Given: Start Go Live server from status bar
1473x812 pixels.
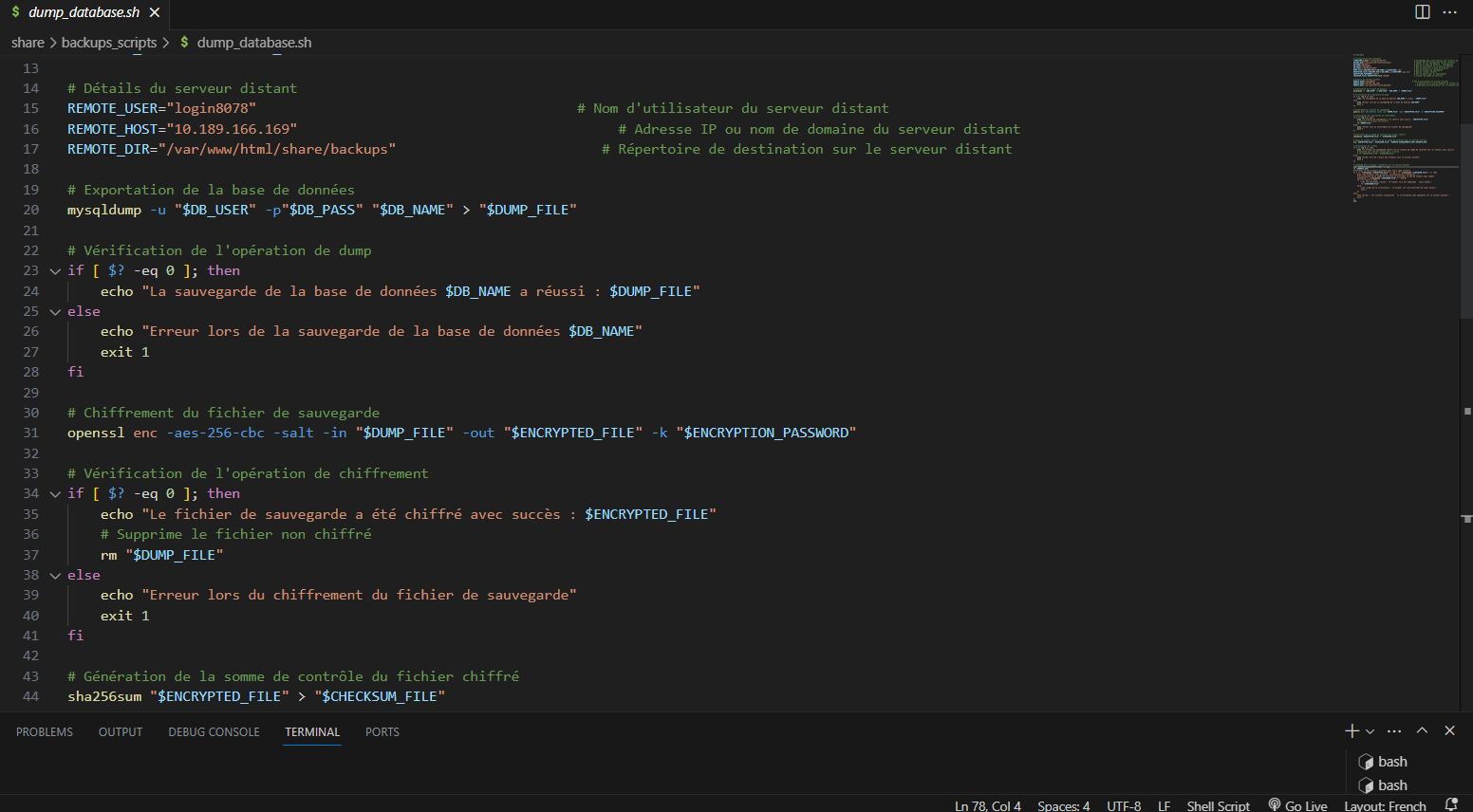Looking at the screenshot, I should pyautogui.click(x=1298, y=805).
